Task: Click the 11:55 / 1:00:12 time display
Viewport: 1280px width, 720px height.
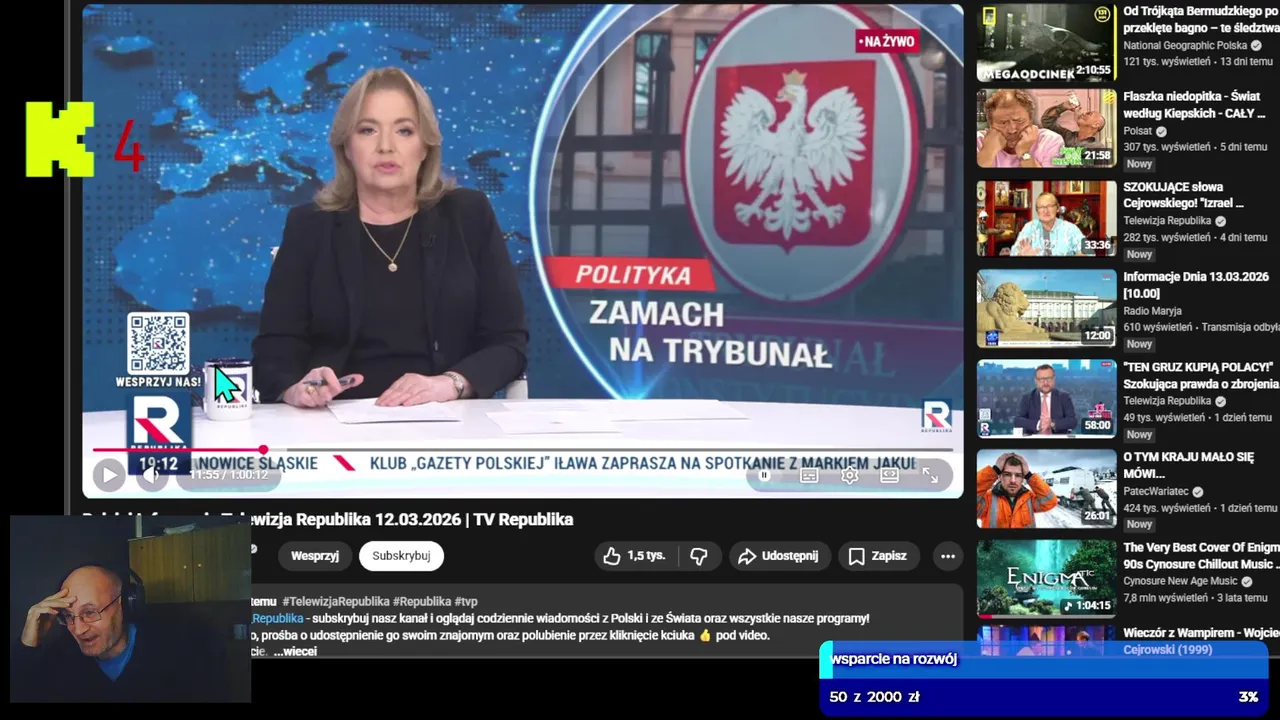Action: [x=229, y=475]
